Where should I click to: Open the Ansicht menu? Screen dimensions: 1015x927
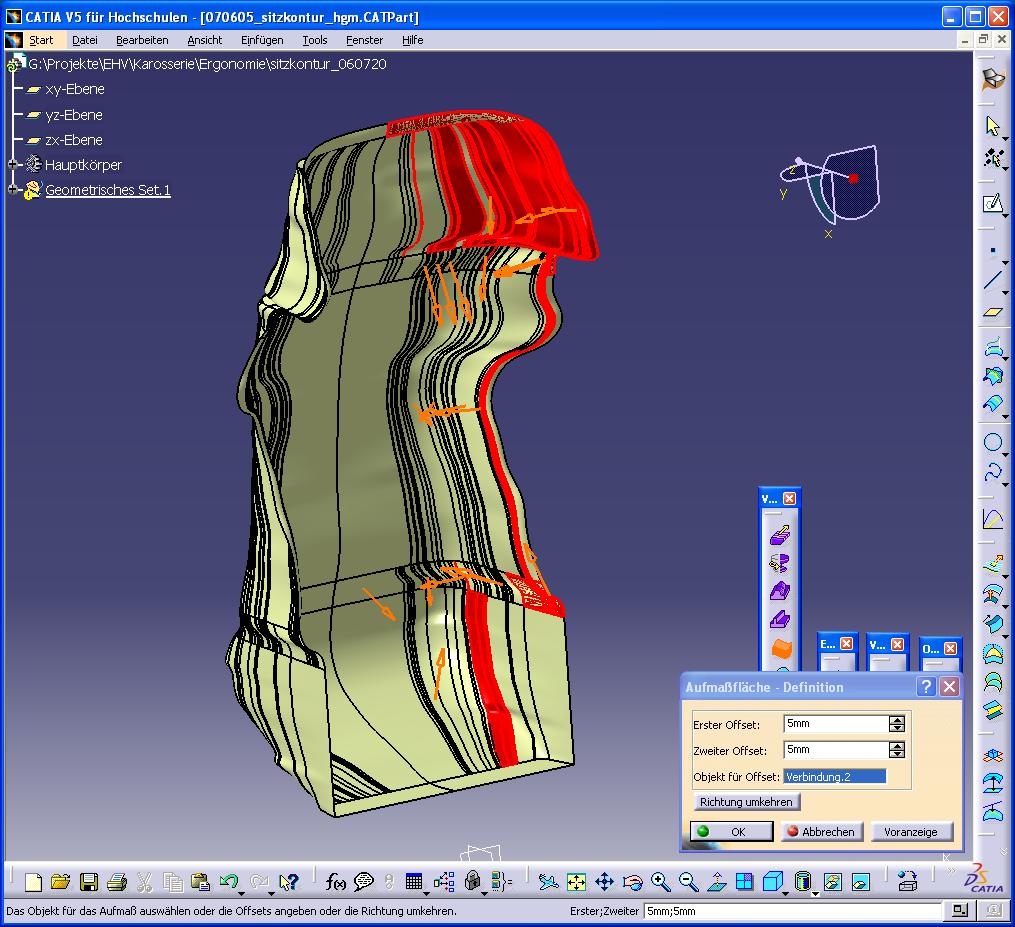pyautogui.click(x=205, y=40)
